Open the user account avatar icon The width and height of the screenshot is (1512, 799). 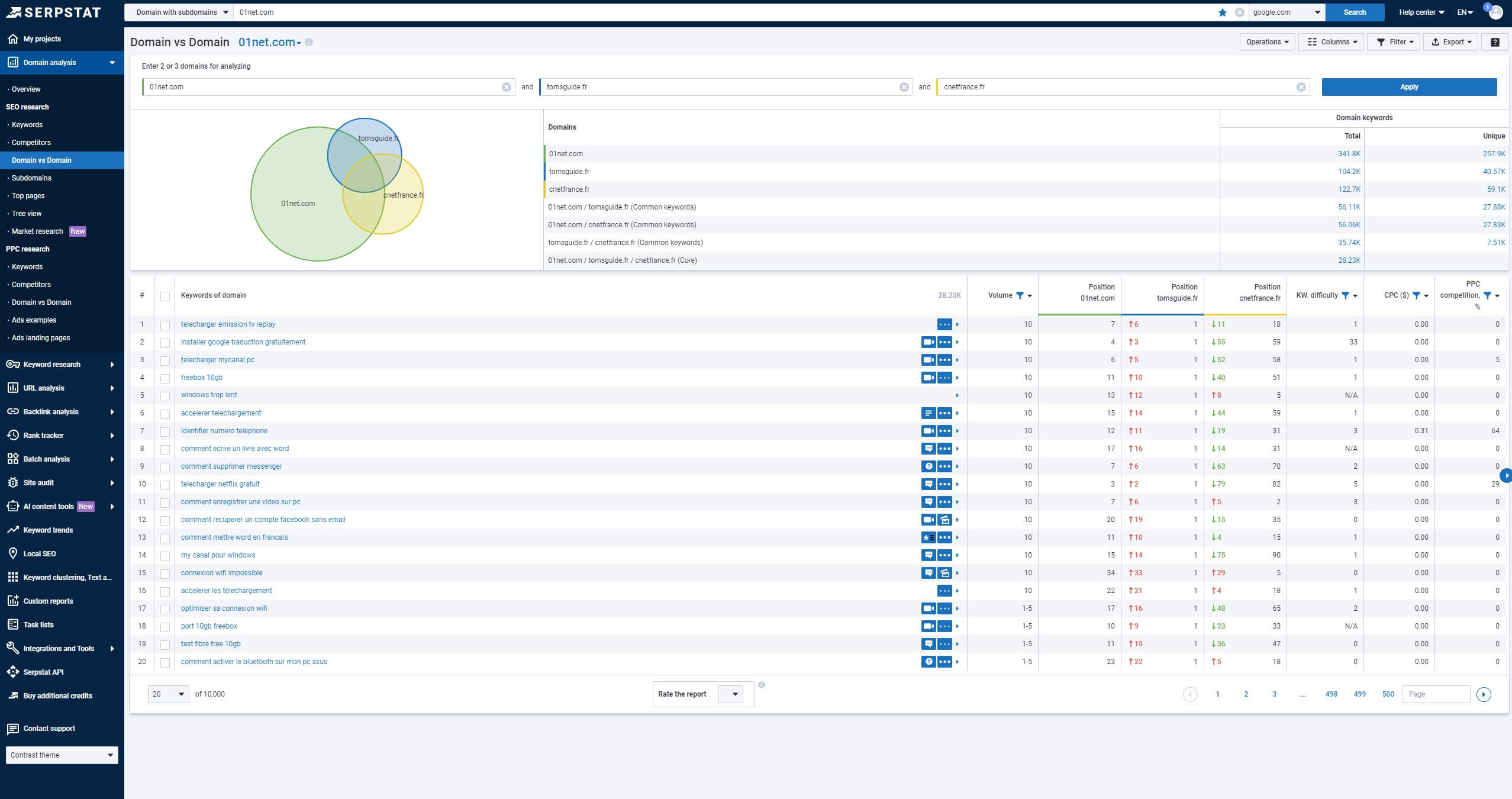(x=1495, y=12)
